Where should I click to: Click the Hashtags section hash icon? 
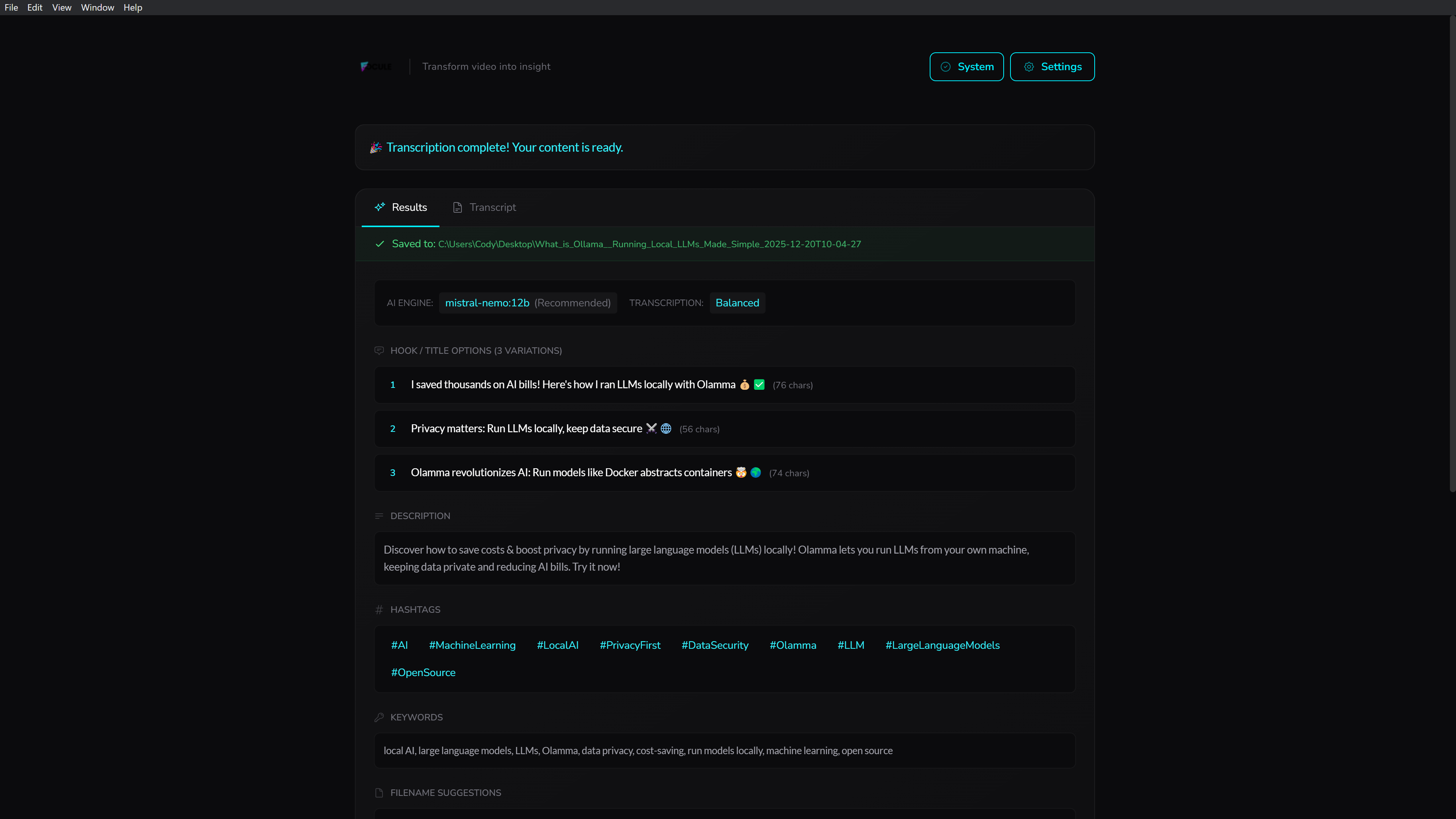tap(379, 609)
